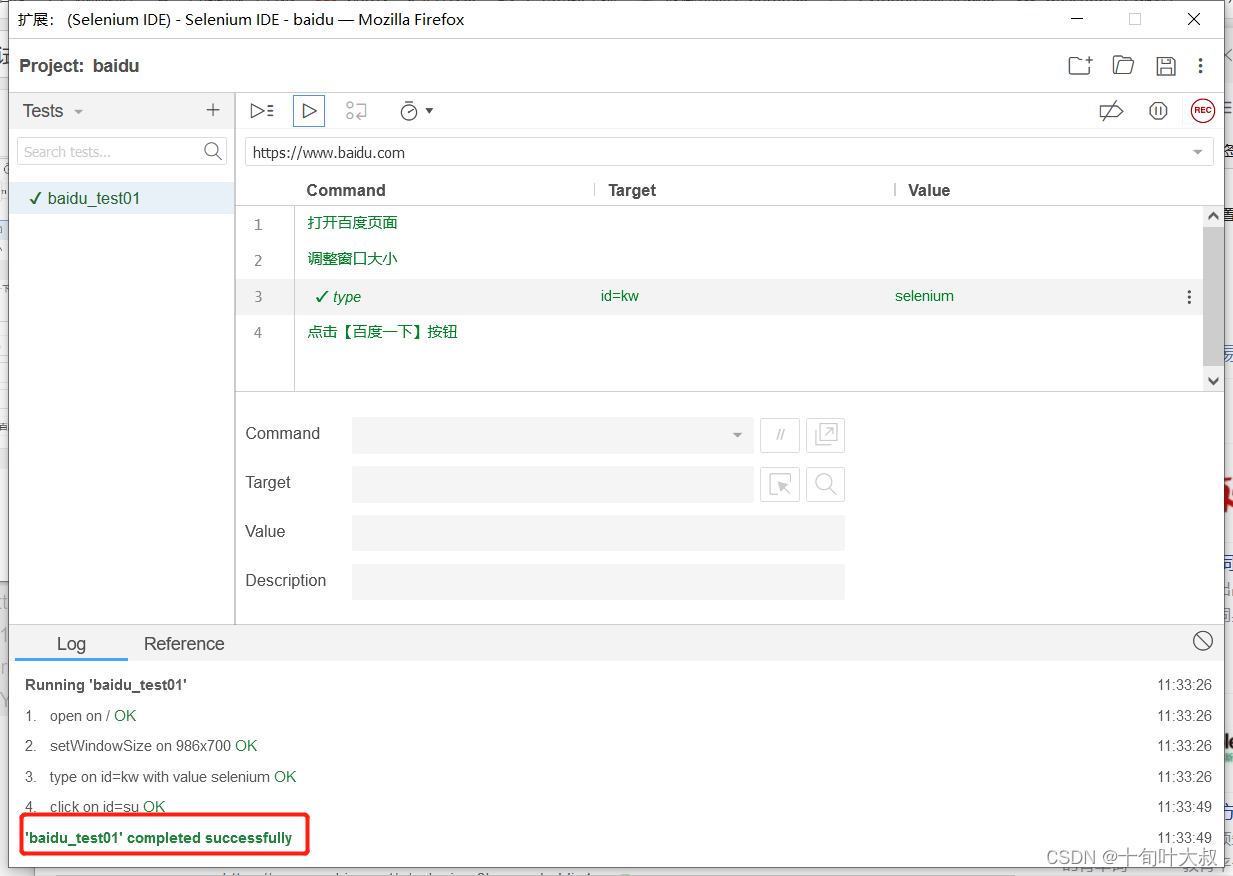Screen dimensions: 1233x876
Task: Click the find target in page icon
Action: pyautogui.click(x=826, y=484)
